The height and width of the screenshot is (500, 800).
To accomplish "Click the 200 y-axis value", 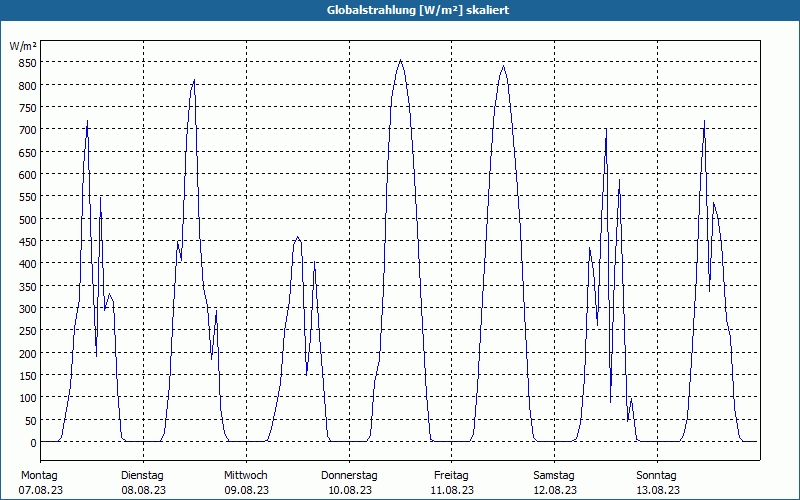I will pyautogui.click(x=27, y=354).
